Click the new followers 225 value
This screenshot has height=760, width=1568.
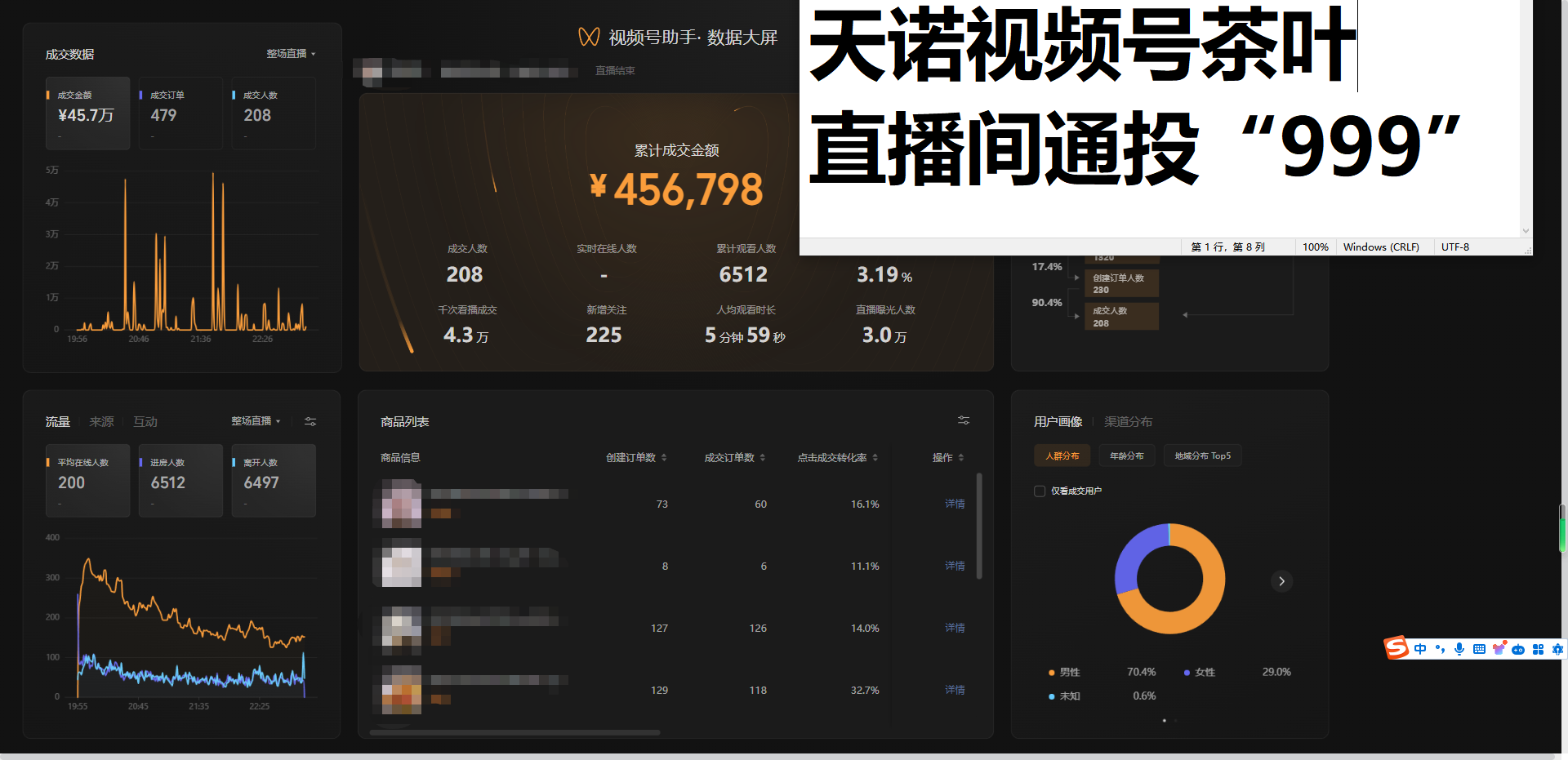point(604,335)
